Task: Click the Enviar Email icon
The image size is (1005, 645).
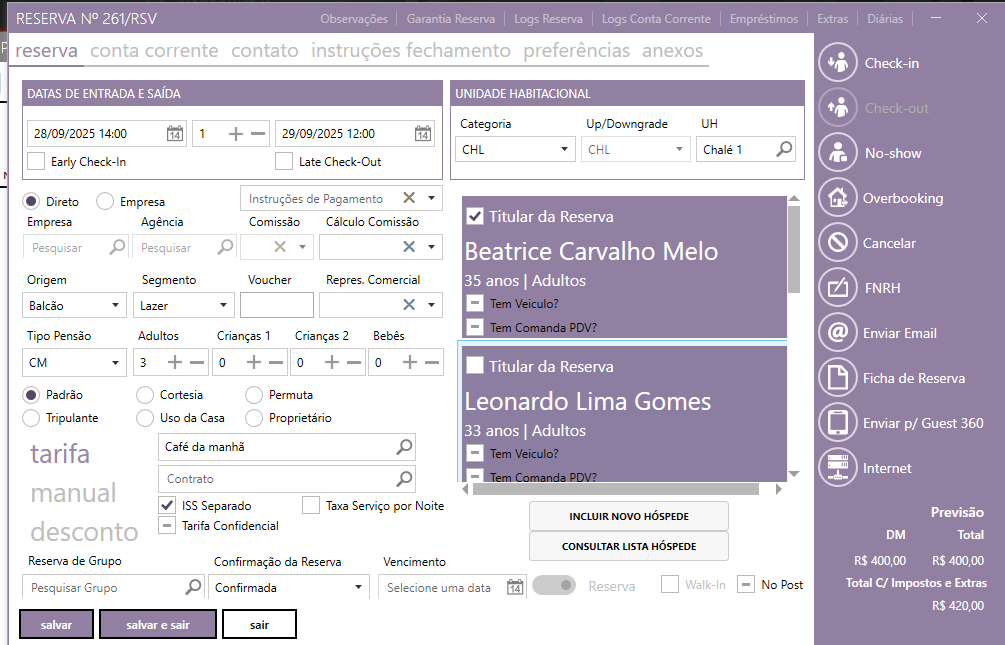Action: (837, 333)
